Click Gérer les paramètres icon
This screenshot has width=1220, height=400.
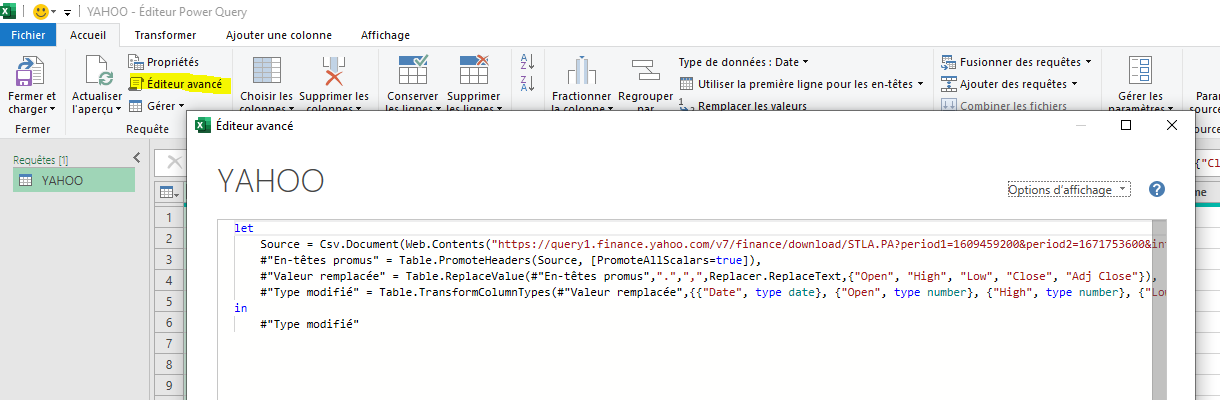1139,71
